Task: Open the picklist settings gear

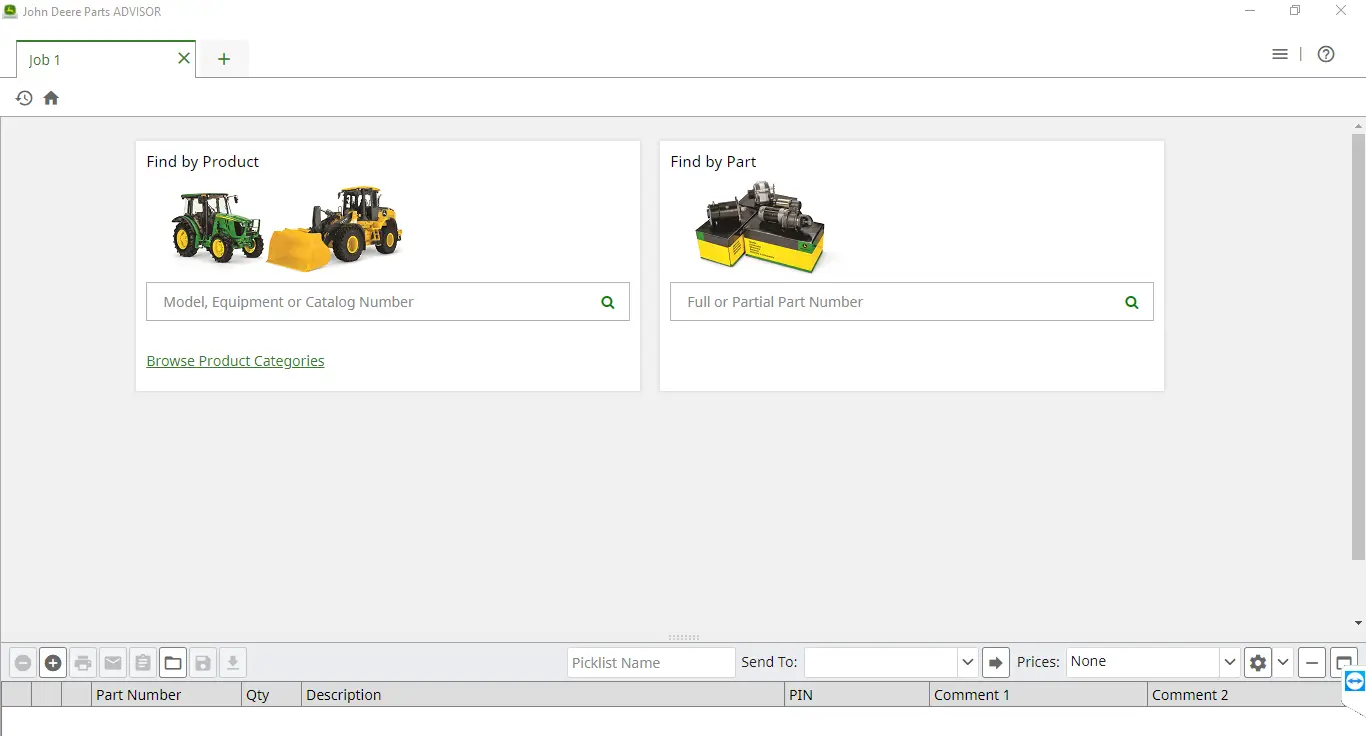Action: (x=1257, y=662)
